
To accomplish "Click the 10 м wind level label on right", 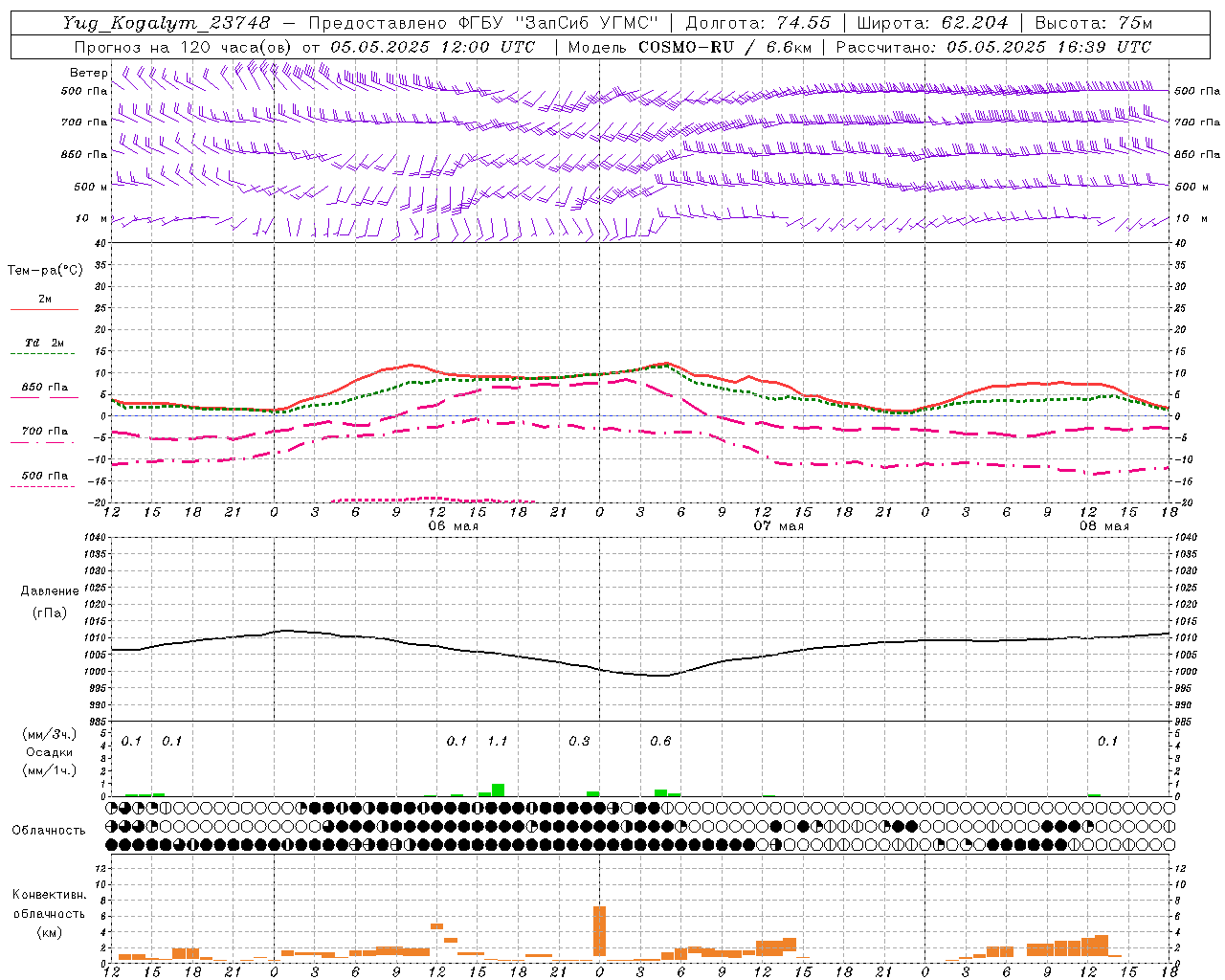I will click(1191, 218).
